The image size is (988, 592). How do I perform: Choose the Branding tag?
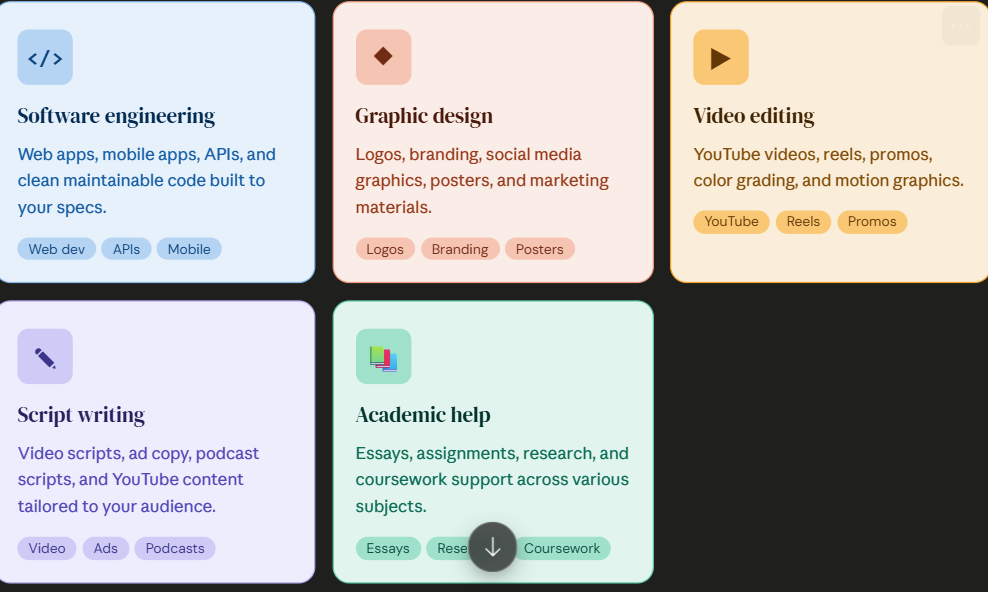point(460,249)
